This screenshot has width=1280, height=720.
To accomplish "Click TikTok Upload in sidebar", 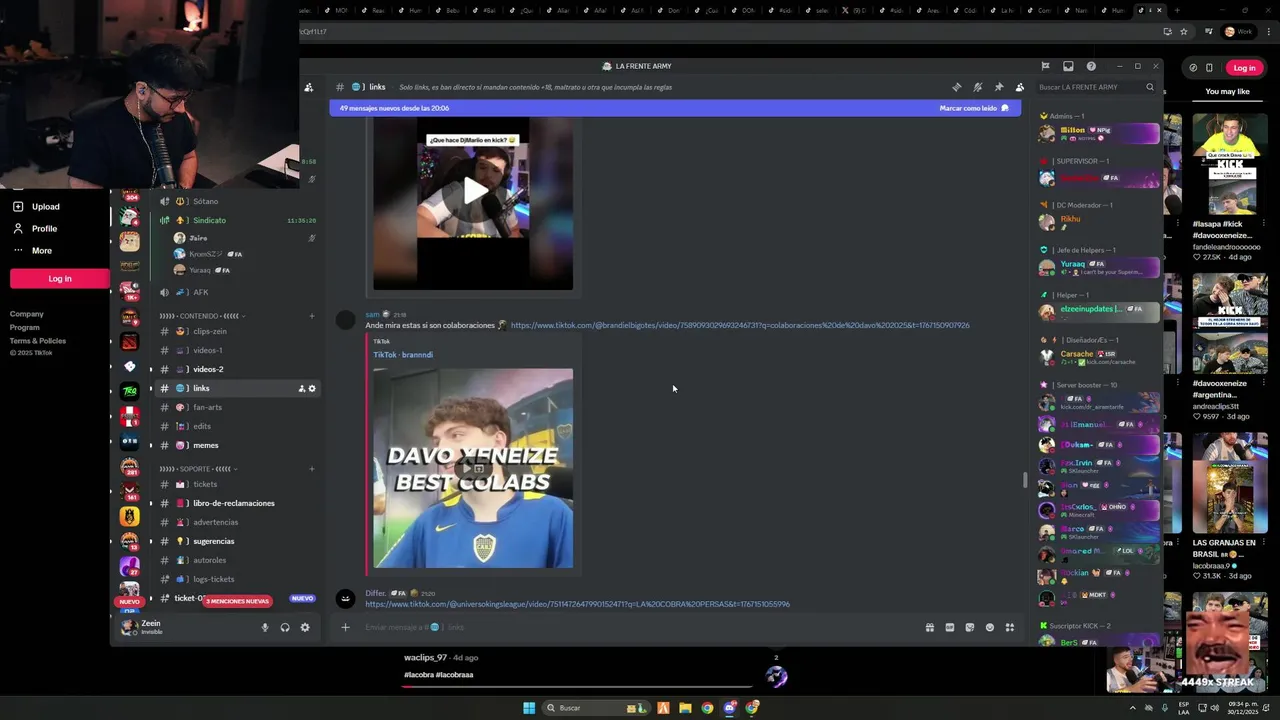I will [x=36, y=207].
